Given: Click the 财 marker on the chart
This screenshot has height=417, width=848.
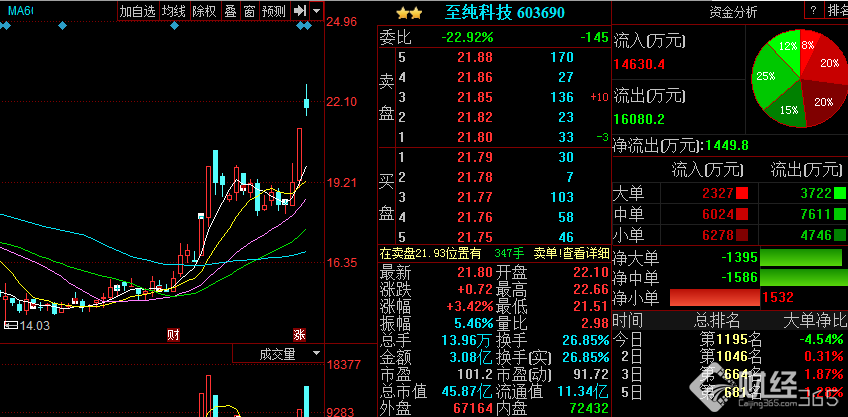Looking at the screenshot, I should click(173, 335).
